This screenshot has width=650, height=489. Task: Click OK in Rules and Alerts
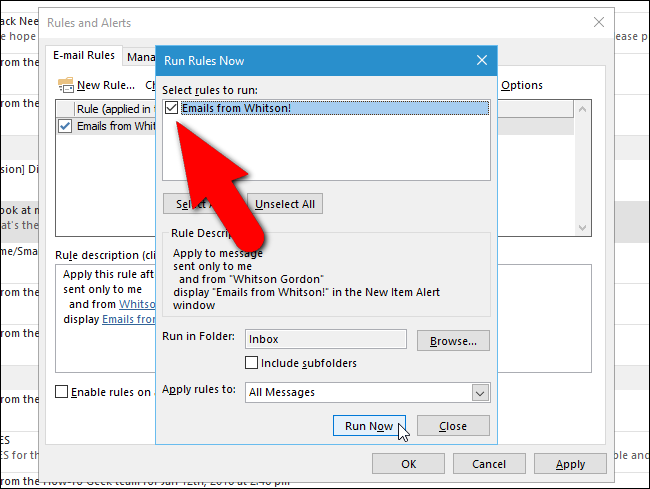(408, 464)
